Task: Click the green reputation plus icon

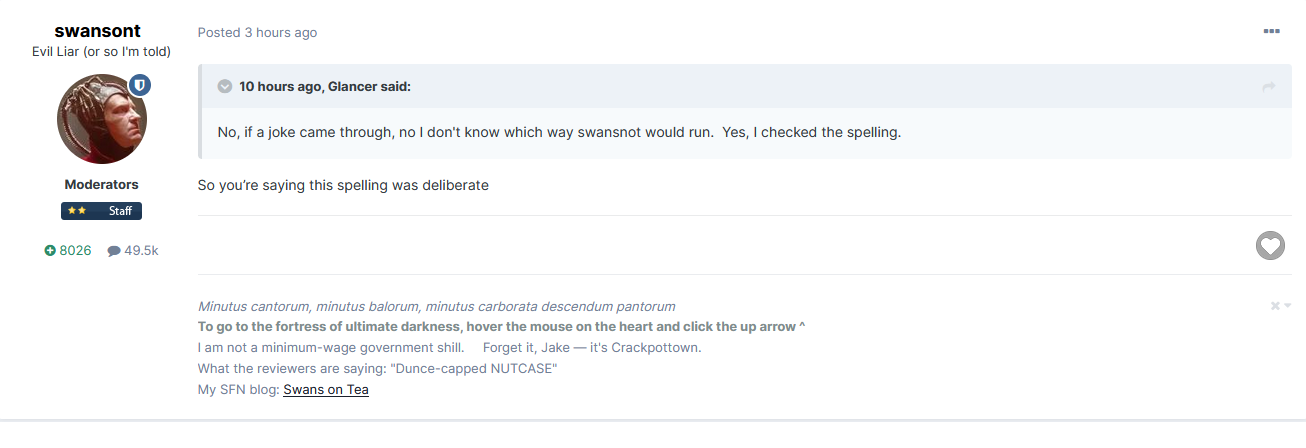Action: click(x=50, y=251)
